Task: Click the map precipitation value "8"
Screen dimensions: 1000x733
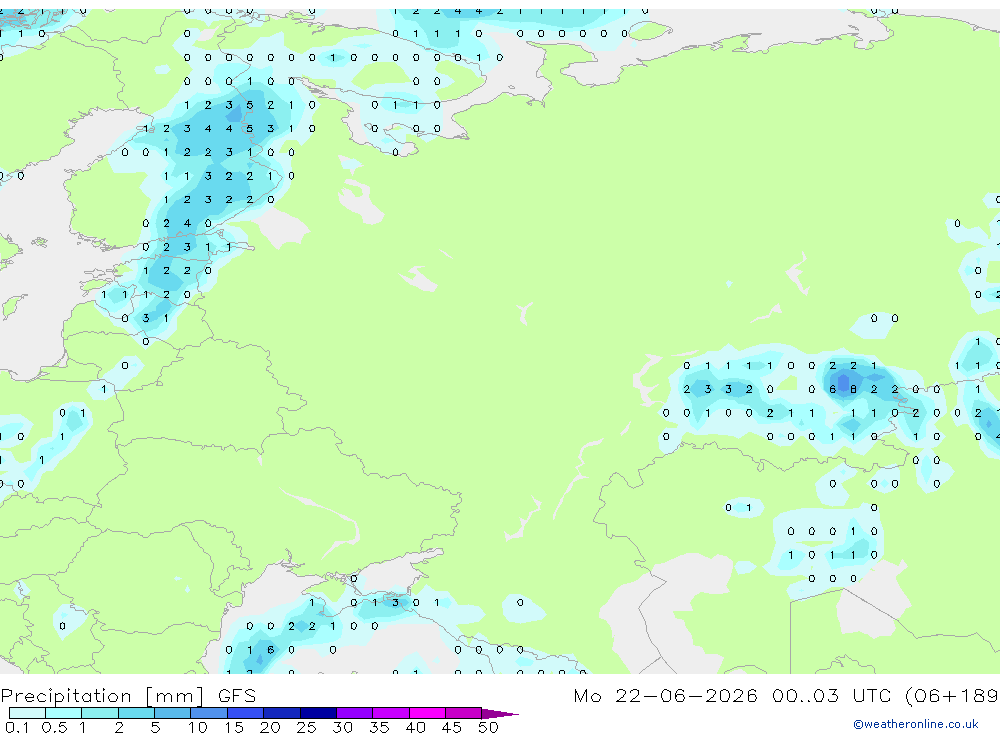Action: [x=853, y=389]
